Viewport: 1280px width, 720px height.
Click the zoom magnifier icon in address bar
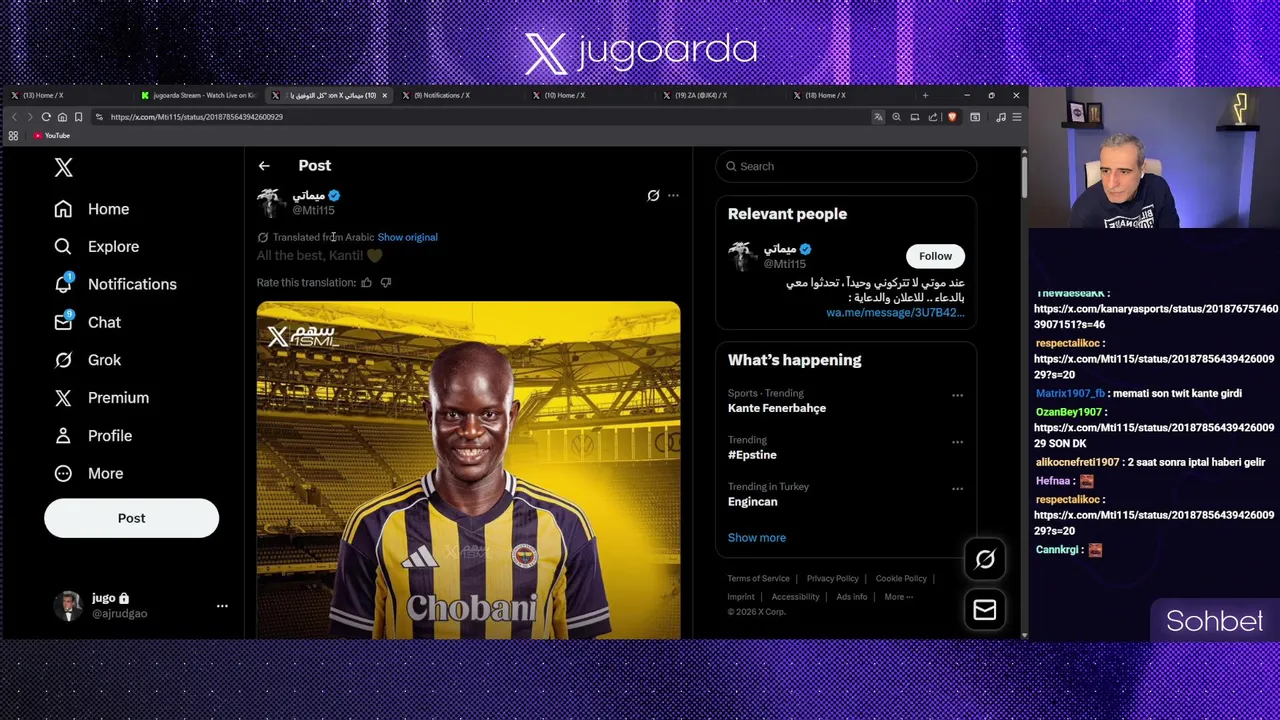pyautogui.click(x=896, y=117)
